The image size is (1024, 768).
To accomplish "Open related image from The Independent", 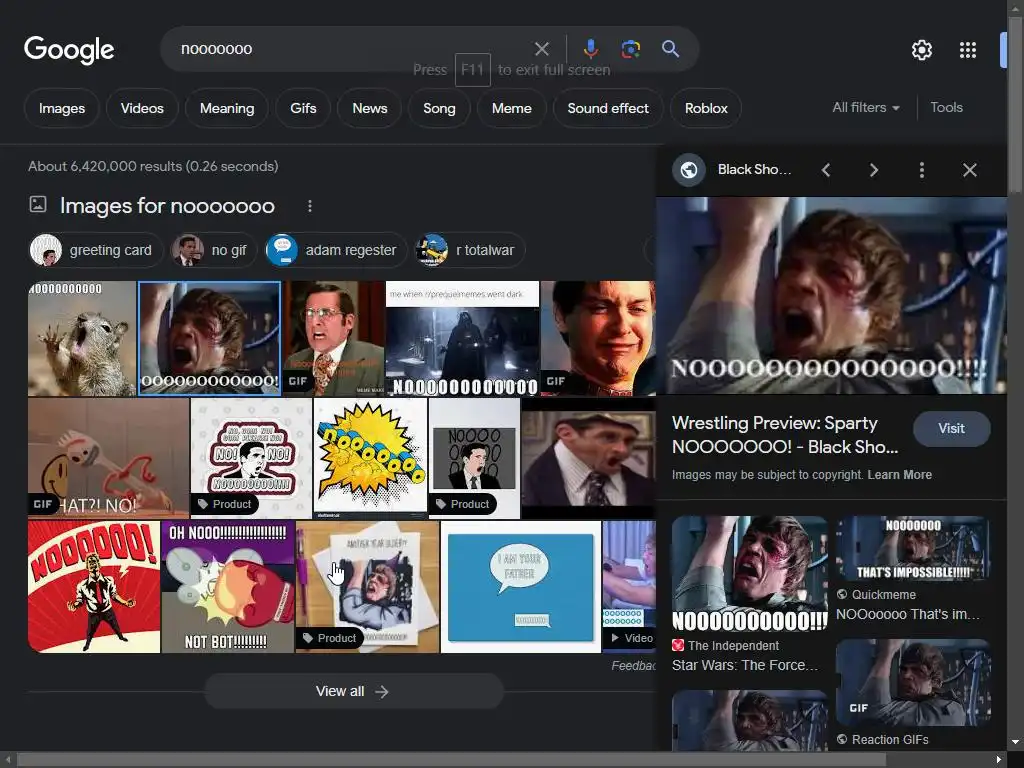I will 750,573.
